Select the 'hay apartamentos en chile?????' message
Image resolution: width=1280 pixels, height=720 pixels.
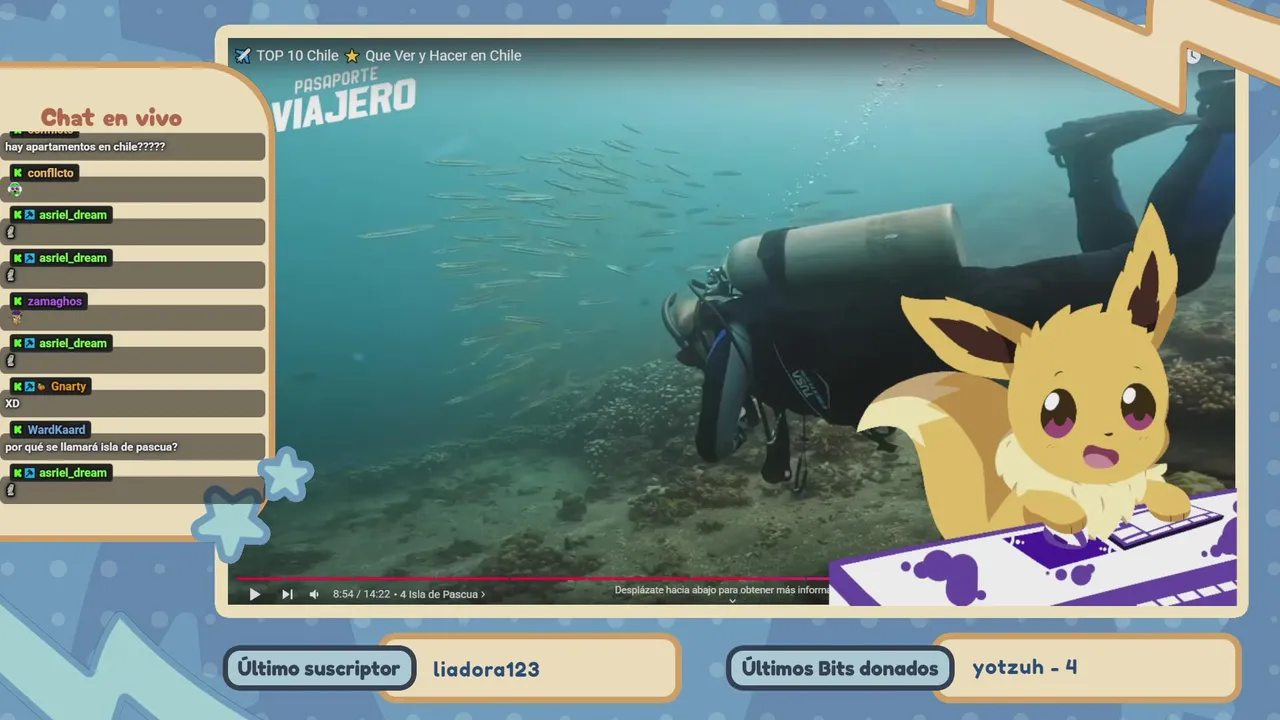pos(85,147)
